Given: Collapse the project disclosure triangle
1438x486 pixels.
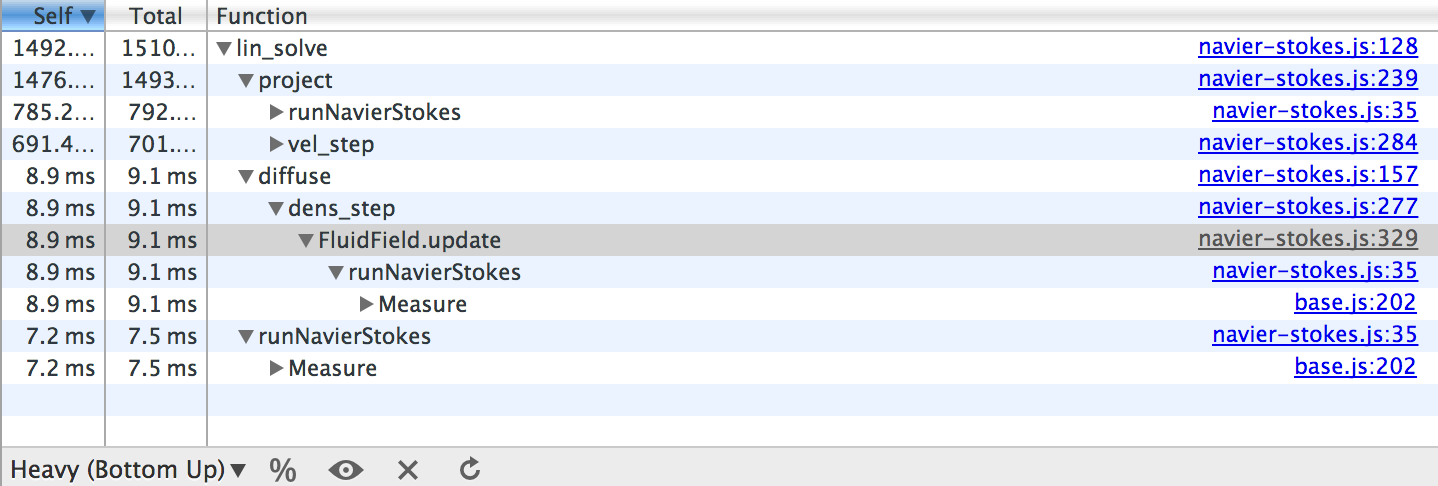Looking at the screenshot, I should tap(246, 81).
